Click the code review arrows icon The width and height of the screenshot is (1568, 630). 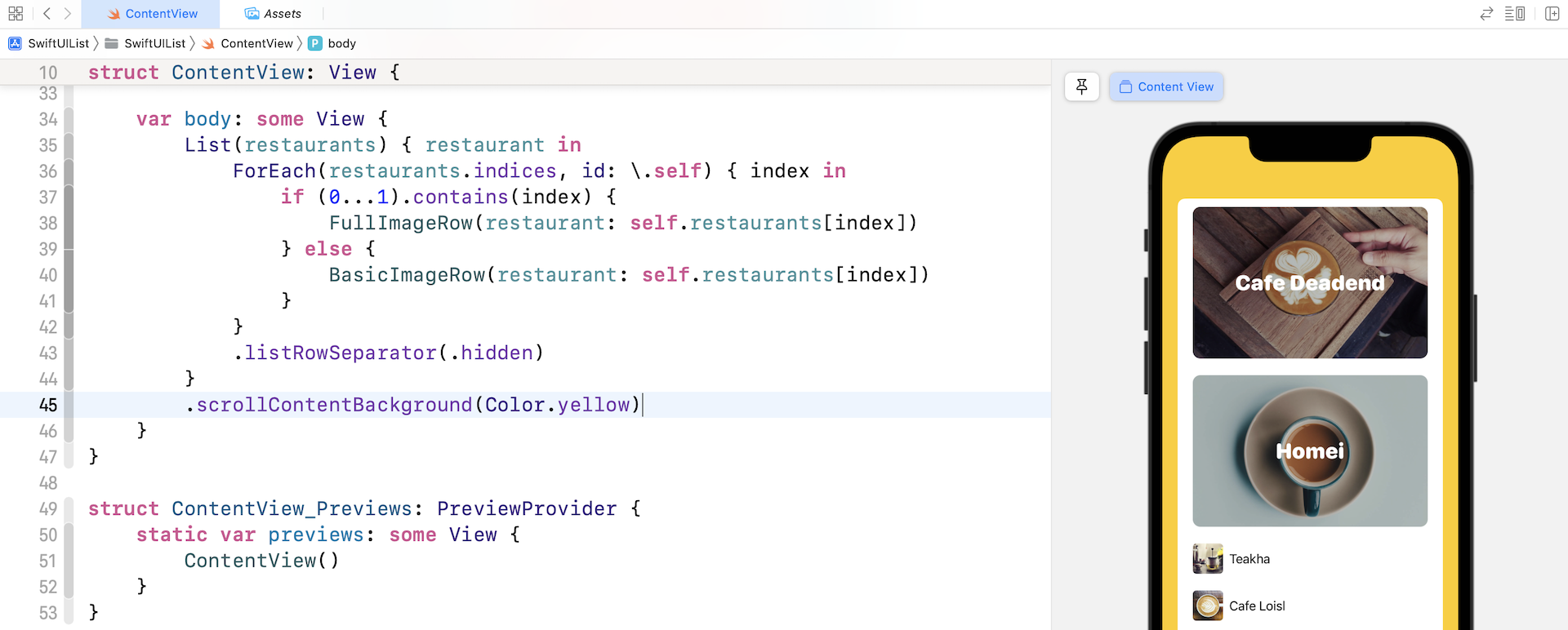point(1486,14)
